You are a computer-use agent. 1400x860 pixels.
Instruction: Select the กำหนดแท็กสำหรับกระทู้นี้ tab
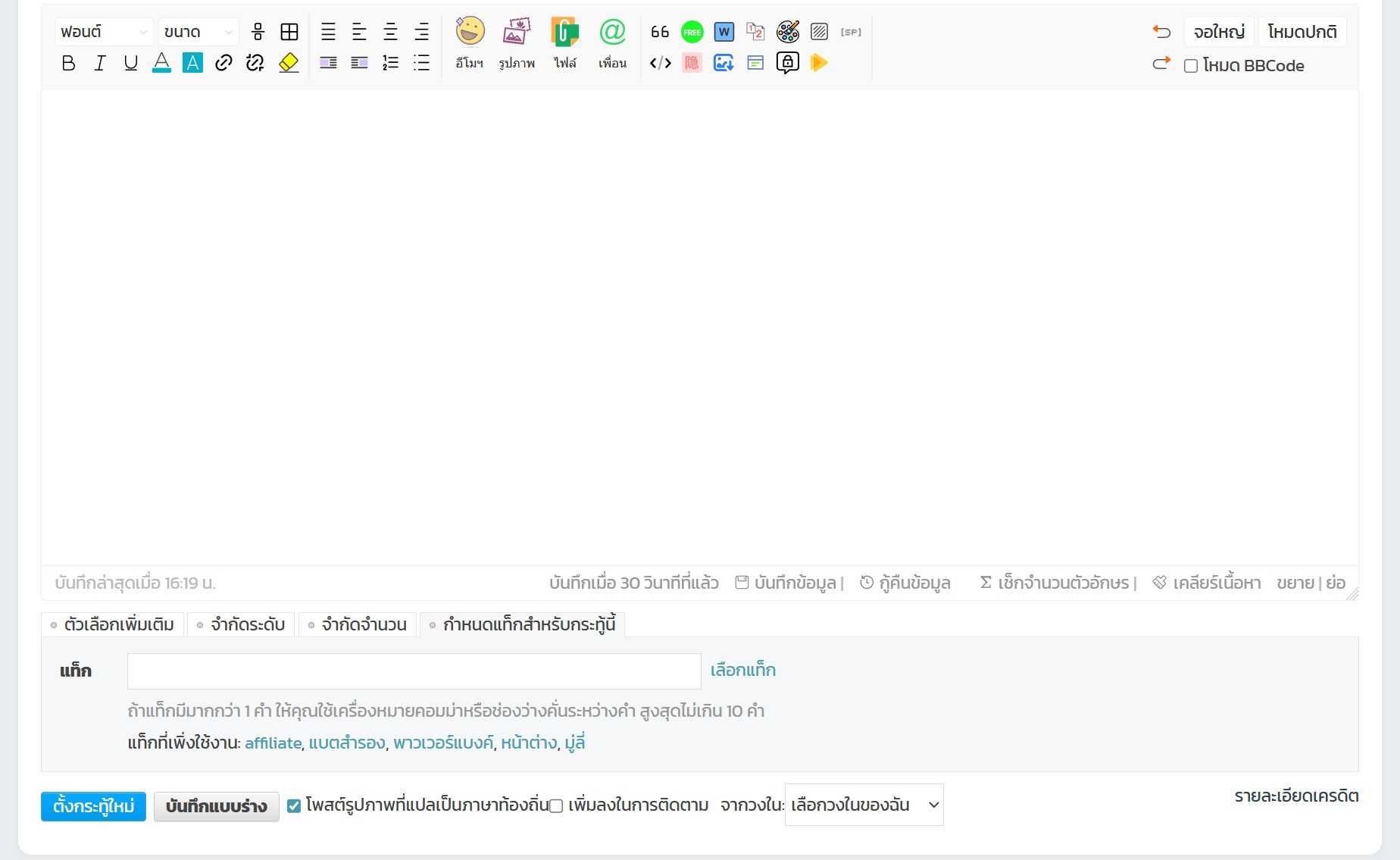(x=523, y=624)
